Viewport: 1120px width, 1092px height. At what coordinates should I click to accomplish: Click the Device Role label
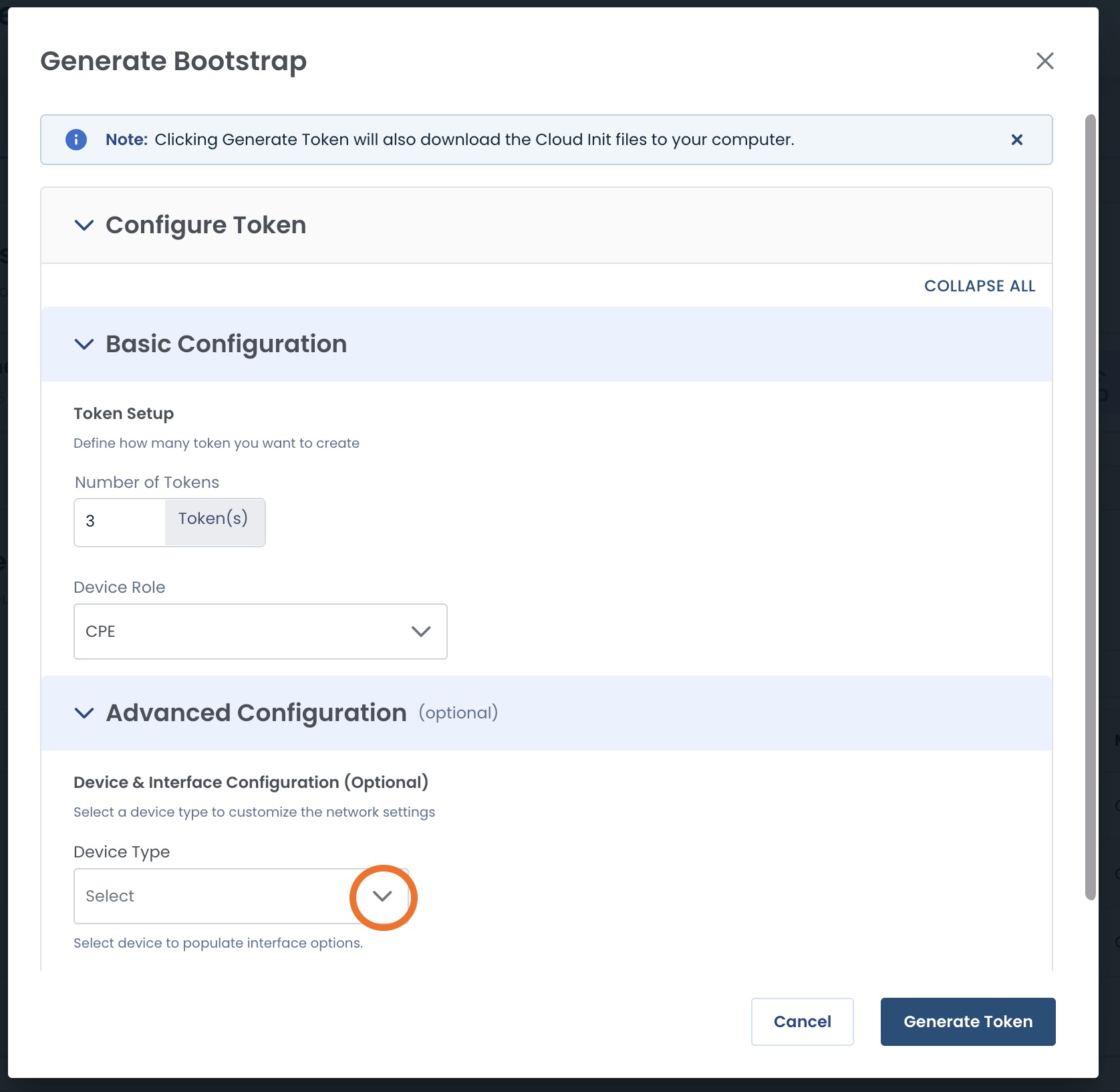(x=120, y=587)
